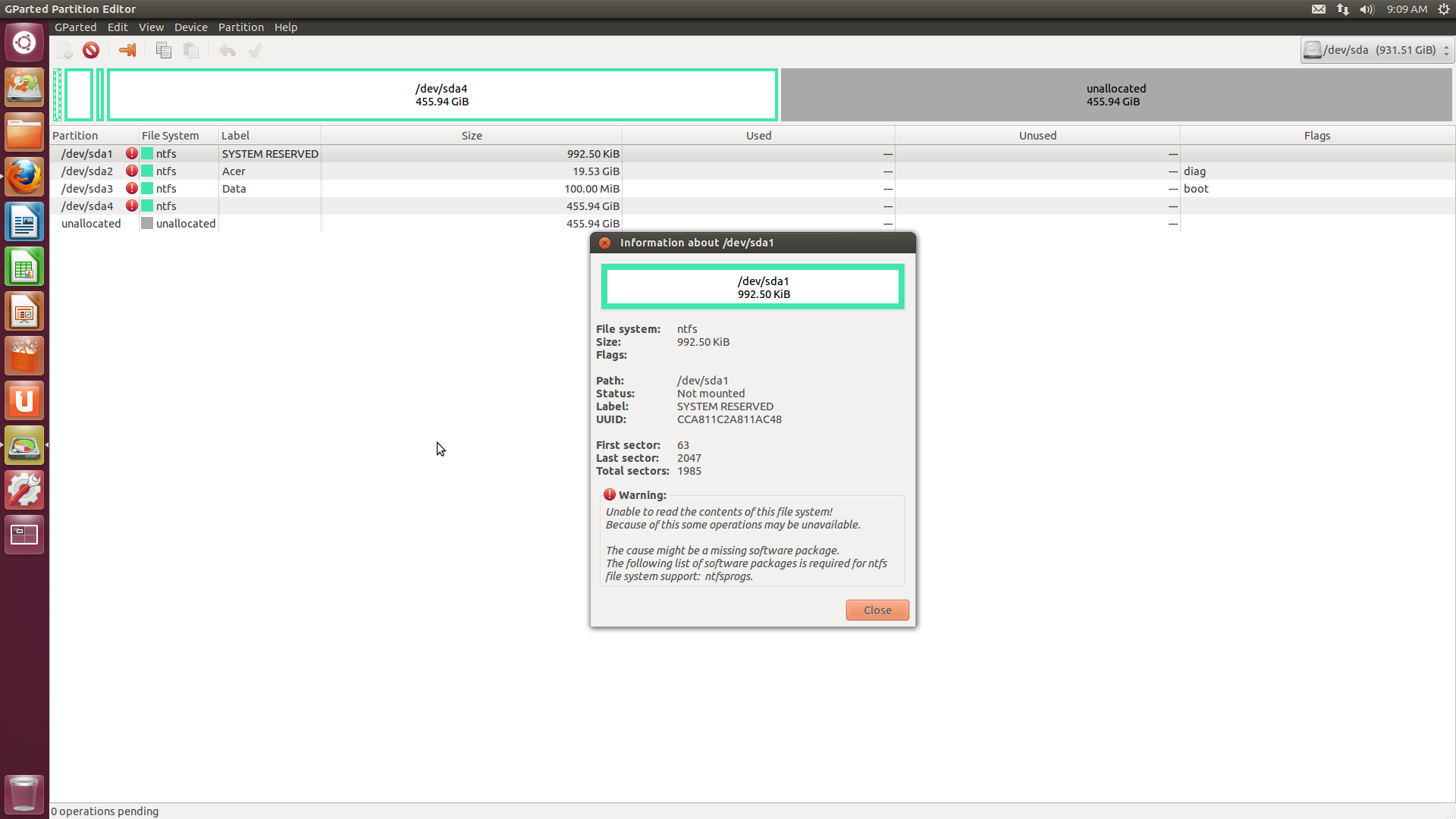Open LibreOffice Calc from launcher

(24, 267)
